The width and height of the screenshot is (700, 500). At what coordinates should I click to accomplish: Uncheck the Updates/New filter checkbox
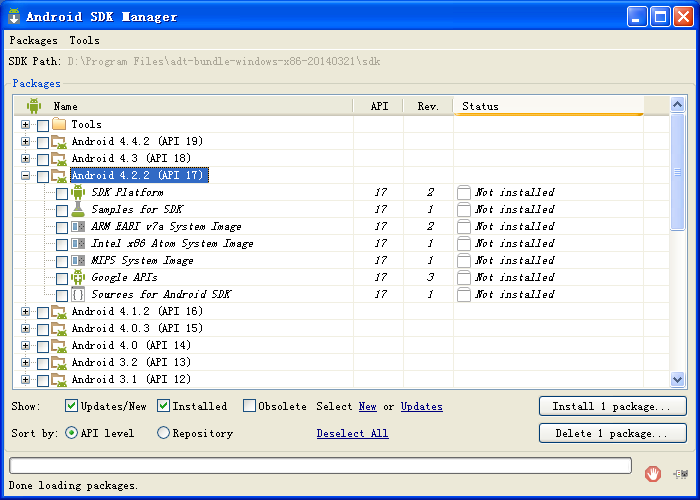click(71, 405)
